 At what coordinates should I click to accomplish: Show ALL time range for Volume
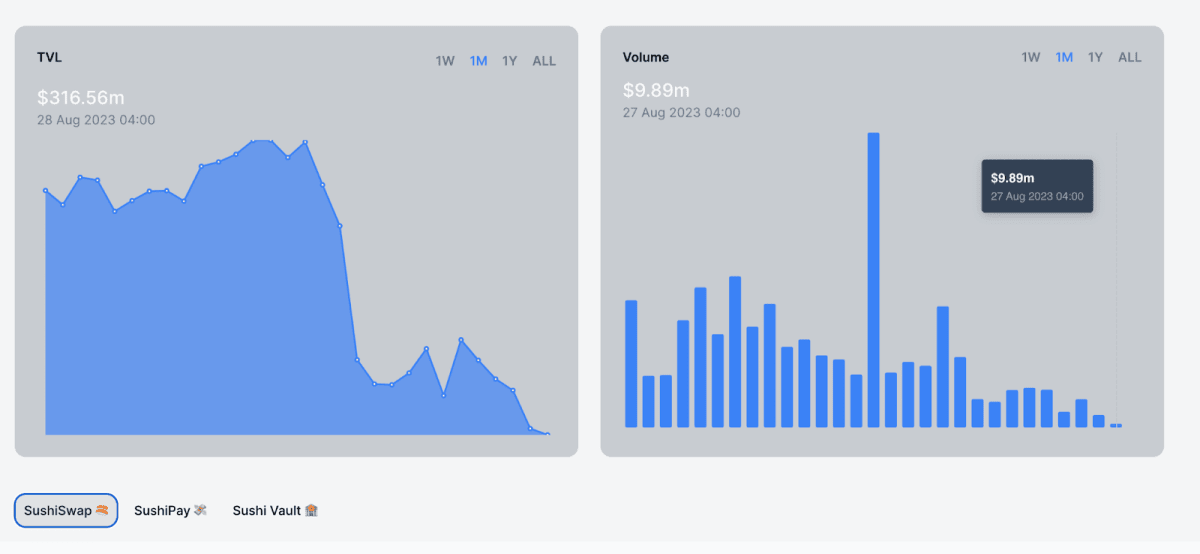(1130, 57)
